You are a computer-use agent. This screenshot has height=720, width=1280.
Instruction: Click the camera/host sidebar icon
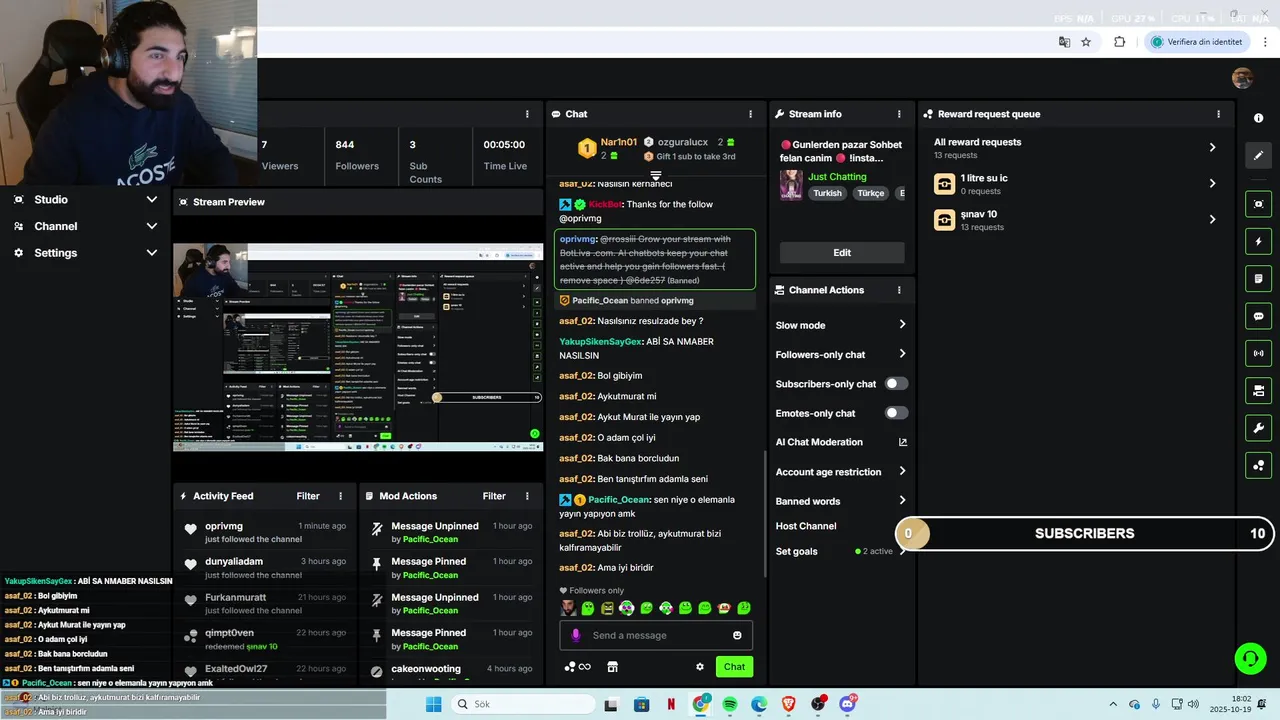[x=1258, y=390]
